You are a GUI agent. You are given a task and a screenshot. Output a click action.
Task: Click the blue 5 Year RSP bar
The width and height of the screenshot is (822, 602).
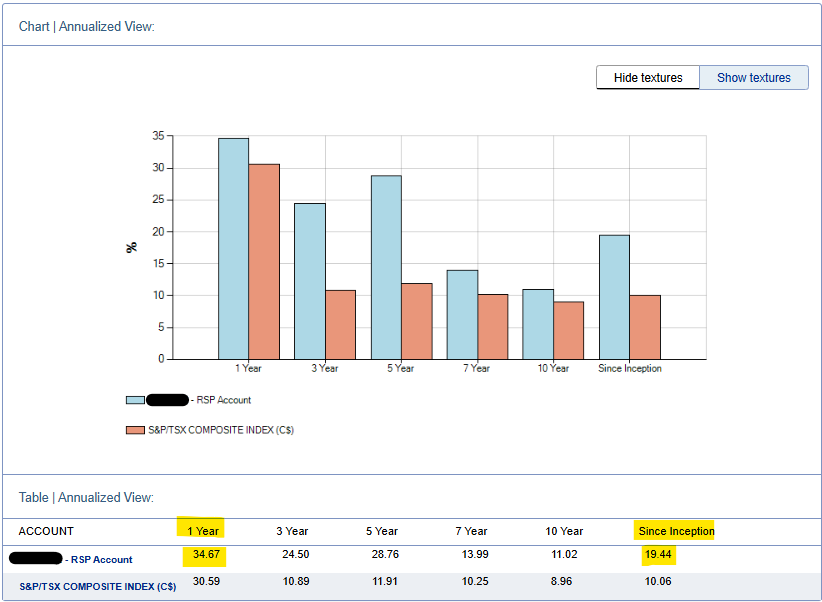[x=386, y=267]
